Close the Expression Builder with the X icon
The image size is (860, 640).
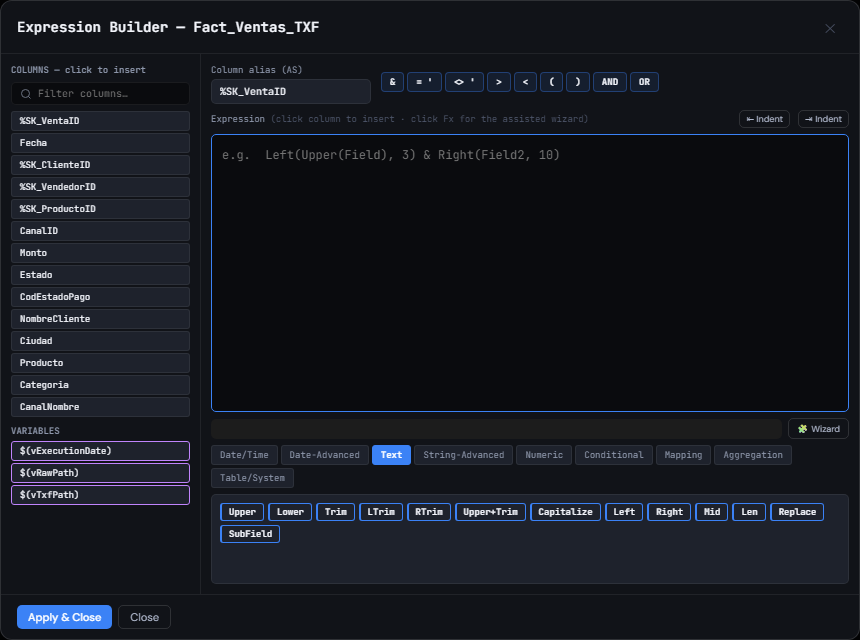click(x=830, y=29)
